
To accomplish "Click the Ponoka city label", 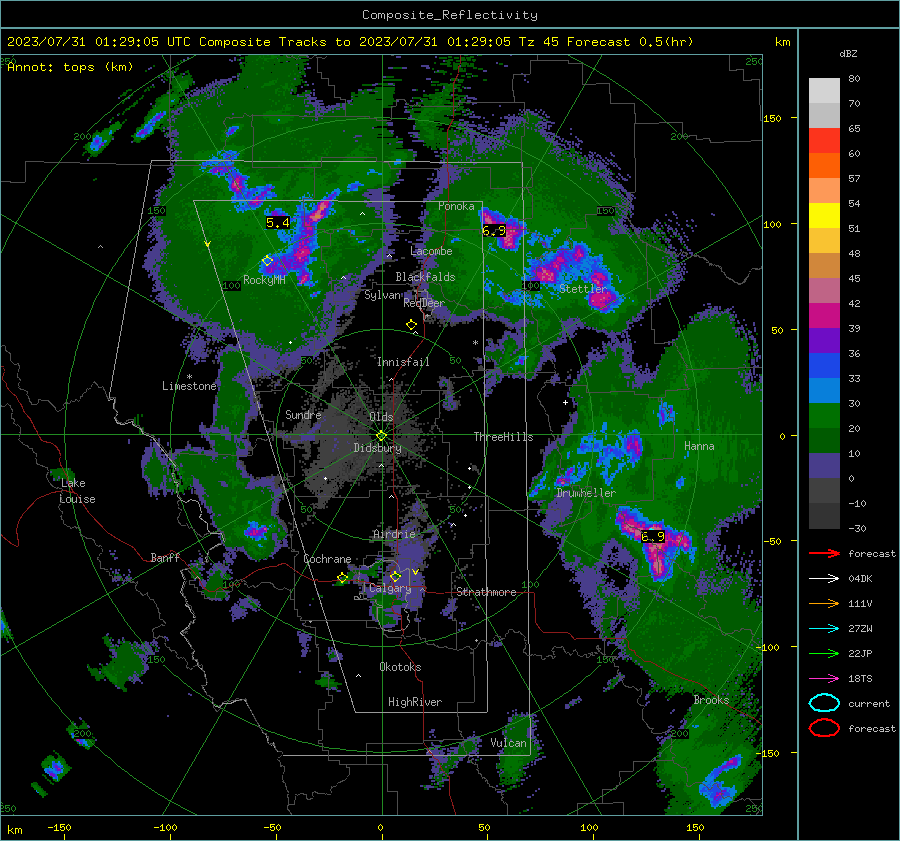I will pos(456,207).
